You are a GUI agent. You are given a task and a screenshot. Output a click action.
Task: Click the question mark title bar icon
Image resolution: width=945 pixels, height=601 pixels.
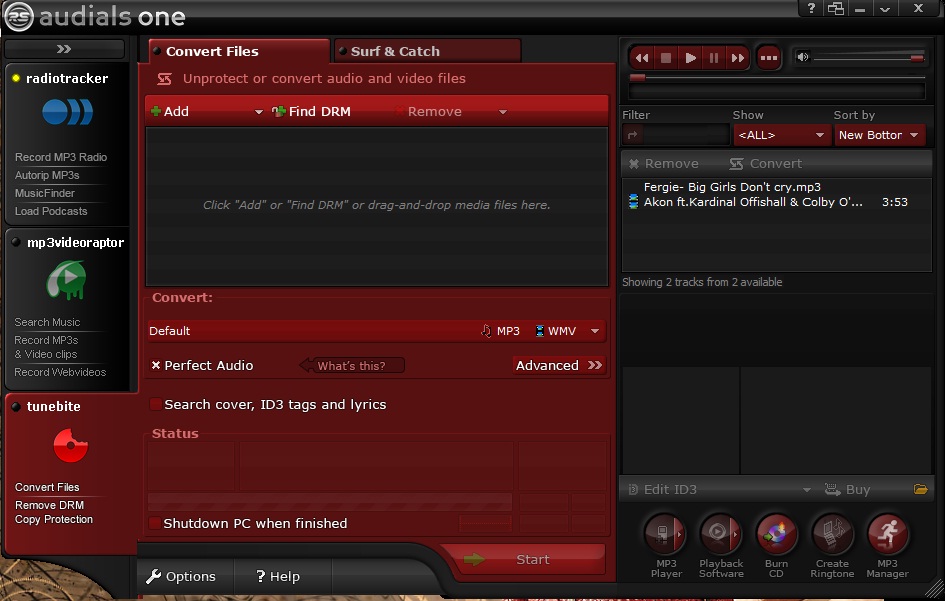click(811, 8)
